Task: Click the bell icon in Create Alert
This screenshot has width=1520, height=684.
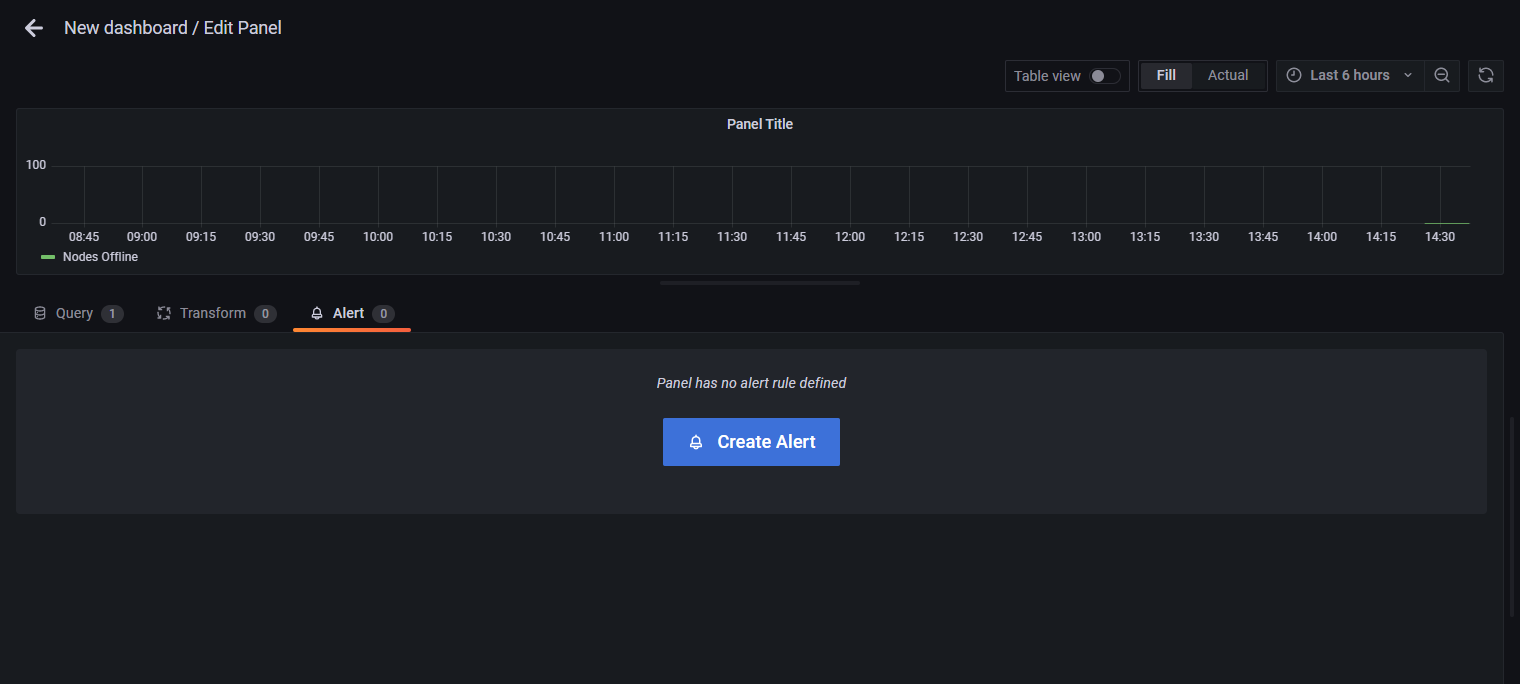Action: pyautogui.click(x=696, y=442)
